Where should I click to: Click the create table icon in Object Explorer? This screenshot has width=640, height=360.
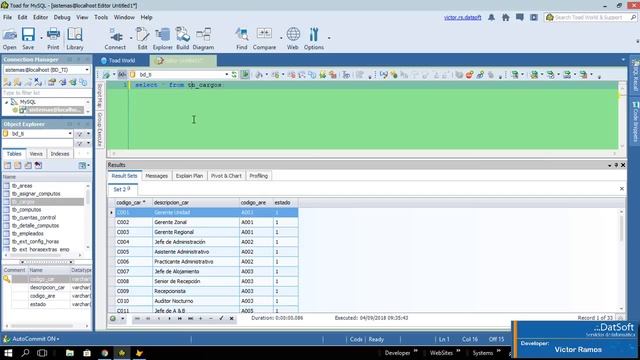pos(7,165)
